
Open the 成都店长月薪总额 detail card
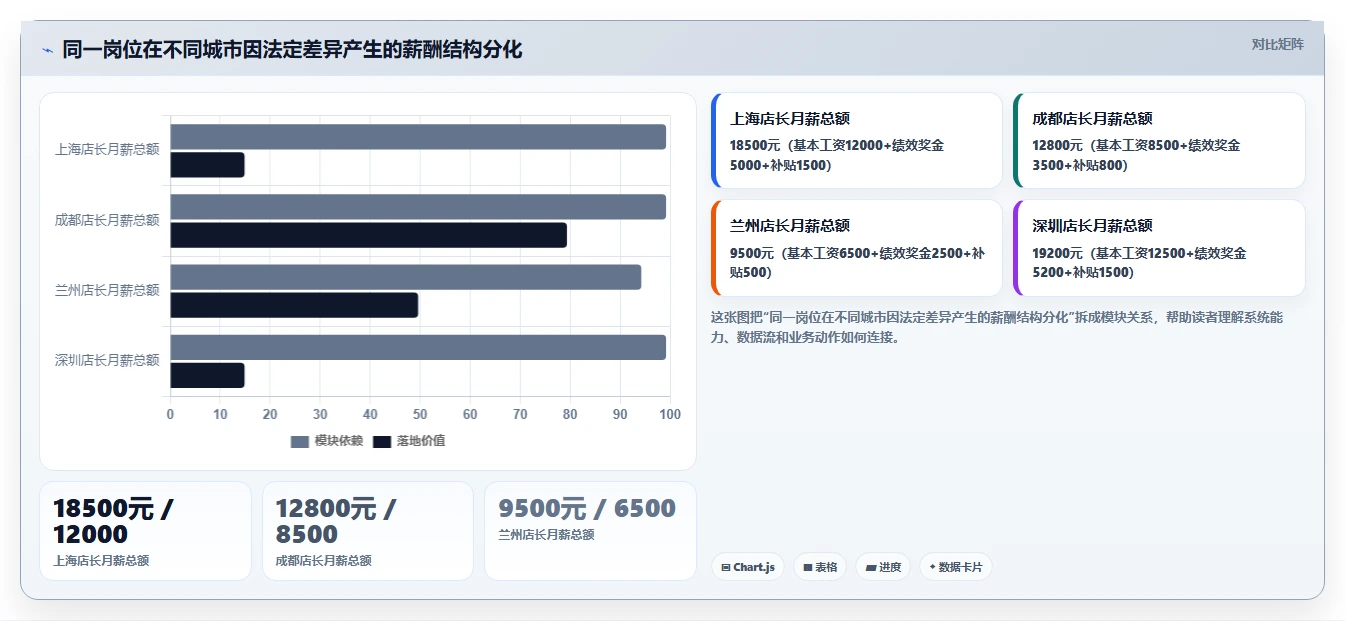pyautogui.click(x=1159, y=141)
